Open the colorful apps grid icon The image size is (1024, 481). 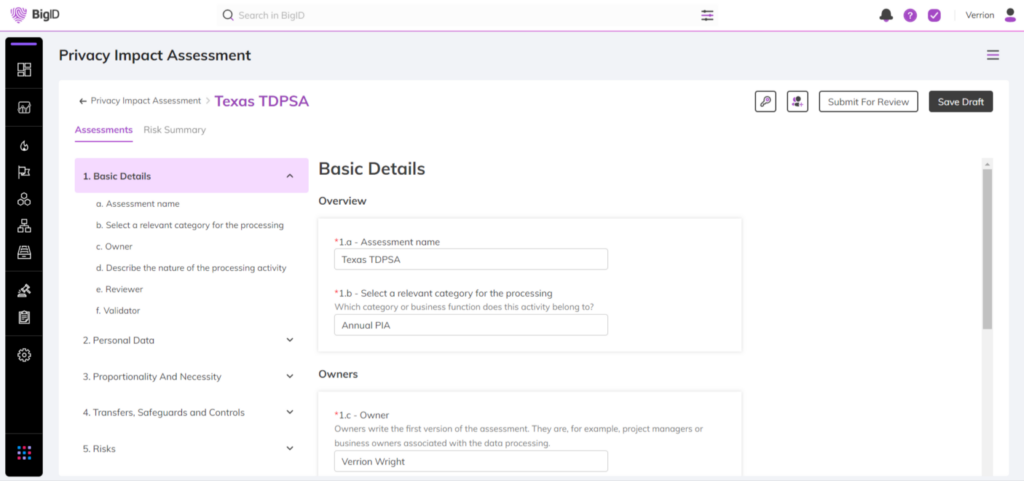pos(24,453)
